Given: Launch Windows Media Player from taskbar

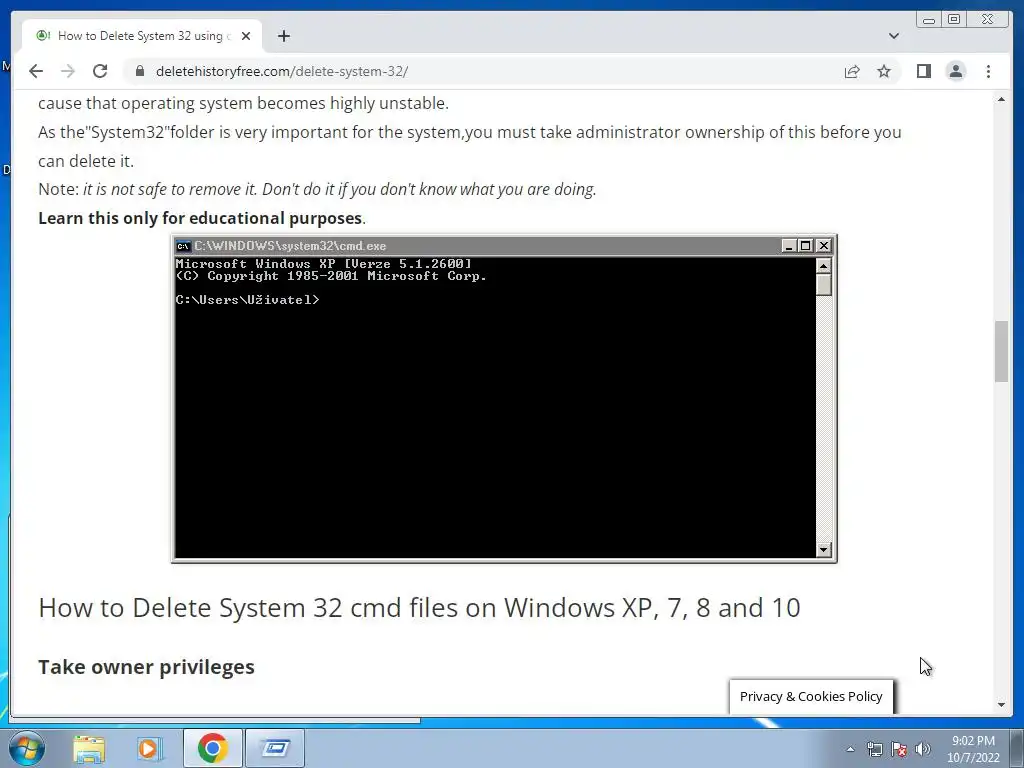Looking at the screenshot, I should 150,748.
